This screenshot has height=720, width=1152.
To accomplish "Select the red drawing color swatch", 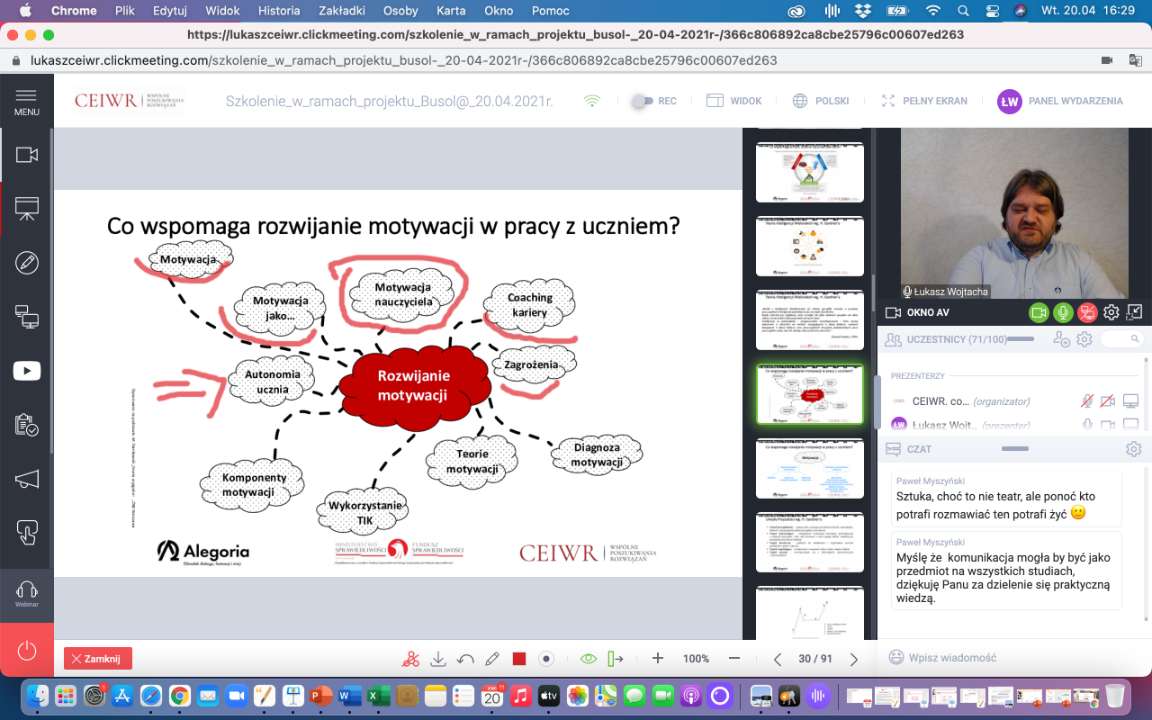I will point(519,659).
